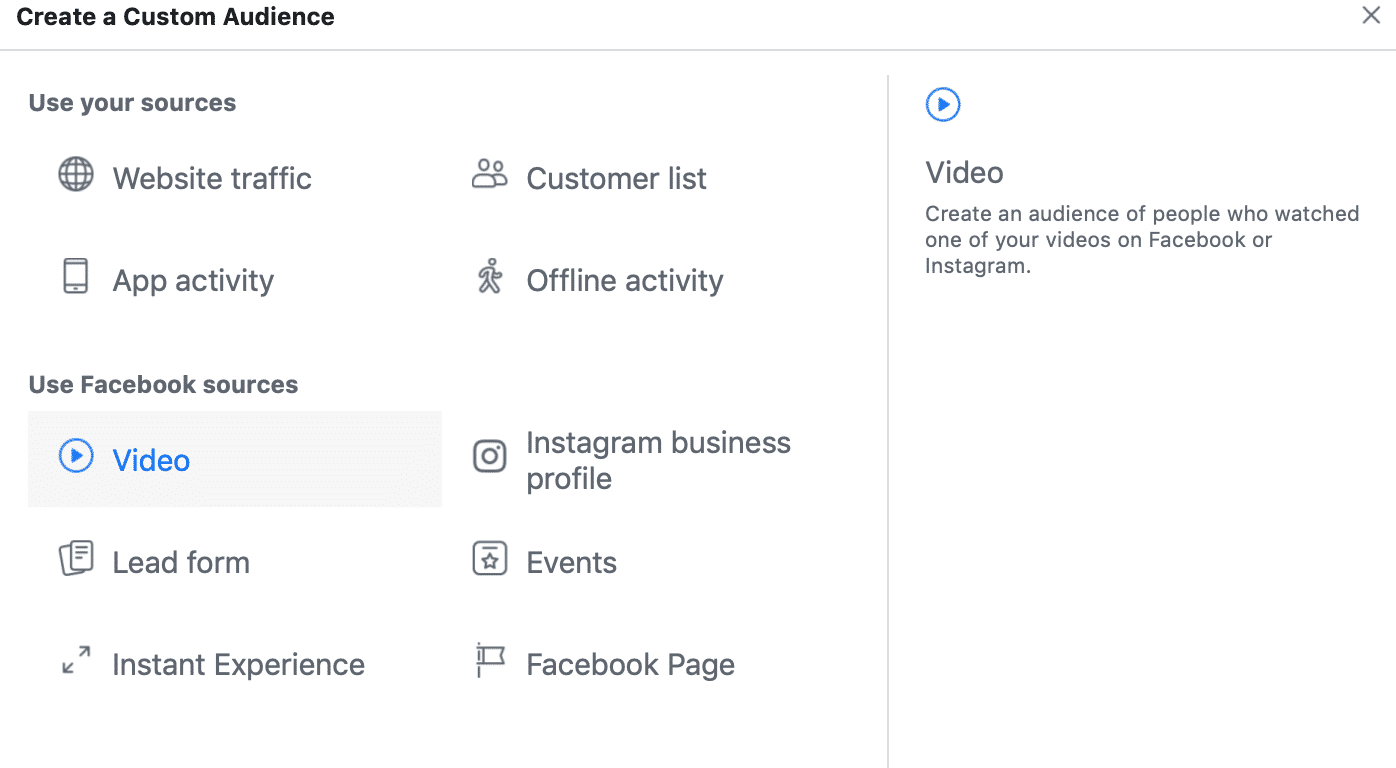
Task: Choose Customer list as an audience source
Action: pyautogui.click(x=616, y=178)
